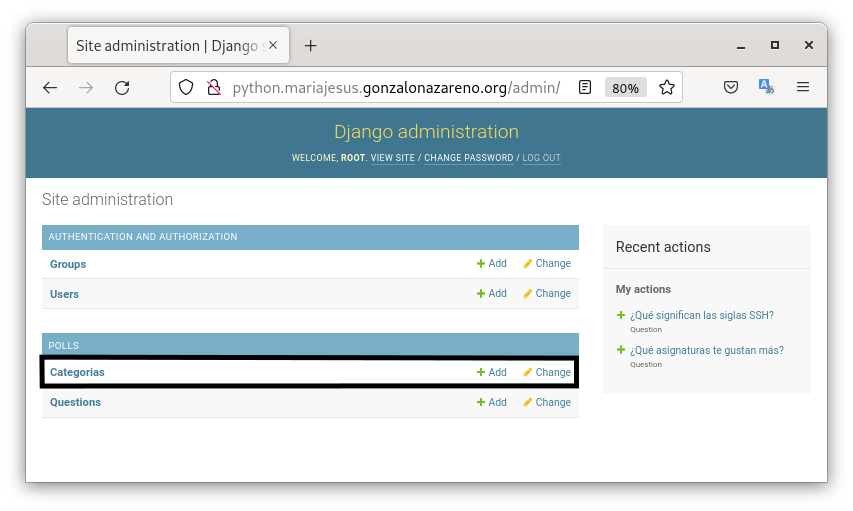Open the Firefox hamburger application menu
Viewport: 853px width, 511px height.
(x=802, y=87)
